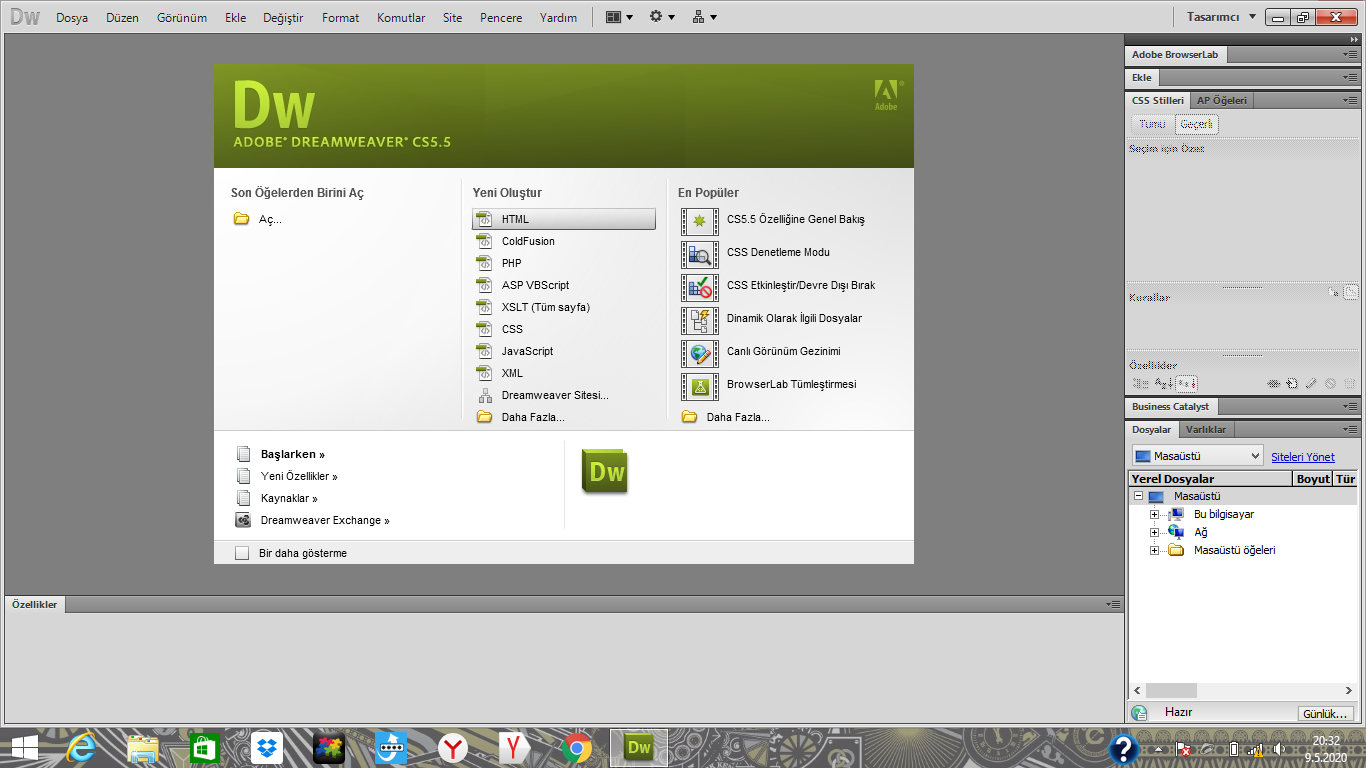
Task: Collapse the Masaüstü tree root
Action: pos(1138,496)
